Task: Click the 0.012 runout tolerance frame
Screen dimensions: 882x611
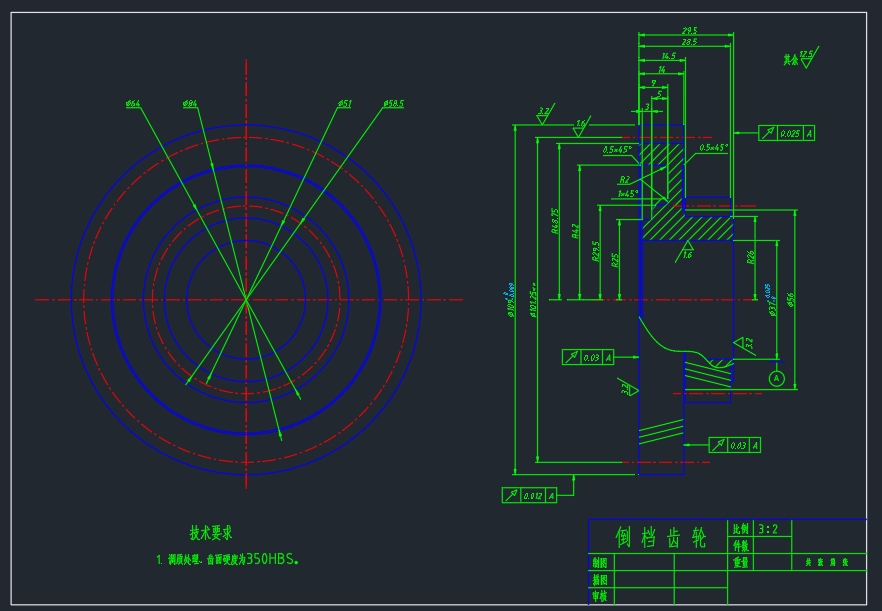Action: (529, 495)
